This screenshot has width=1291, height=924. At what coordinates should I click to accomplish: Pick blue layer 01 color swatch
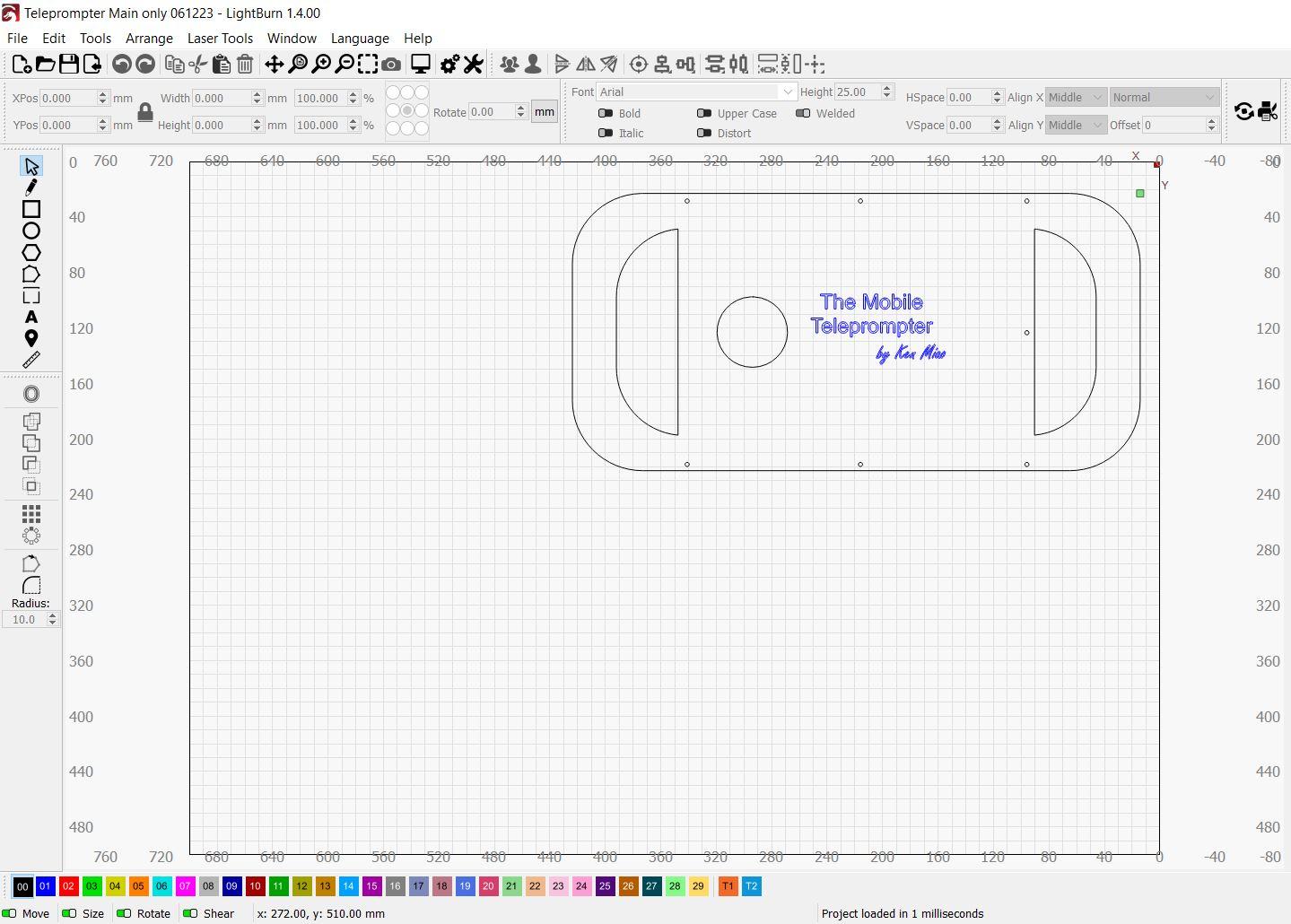click(x=45, y=886)
